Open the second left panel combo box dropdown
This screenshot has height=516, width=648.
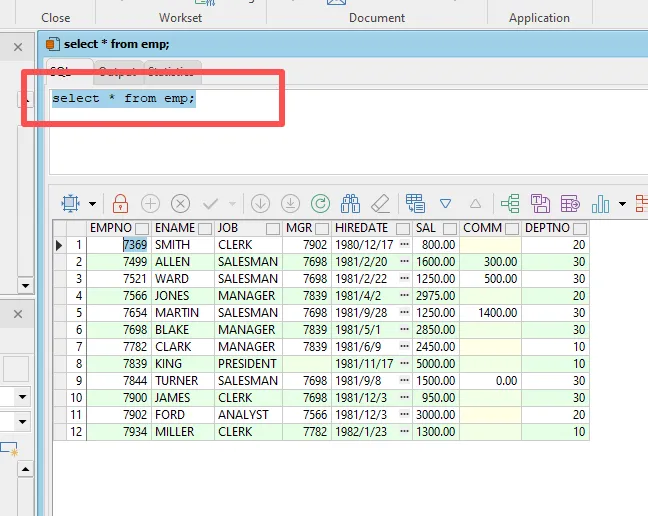click(x=22, y=422)
